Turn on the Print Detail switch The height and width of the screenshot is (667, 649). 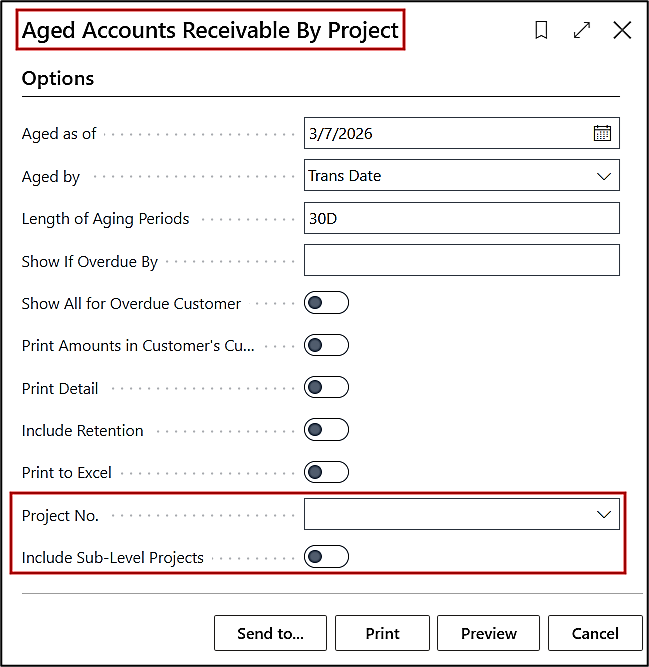point(326,388)
